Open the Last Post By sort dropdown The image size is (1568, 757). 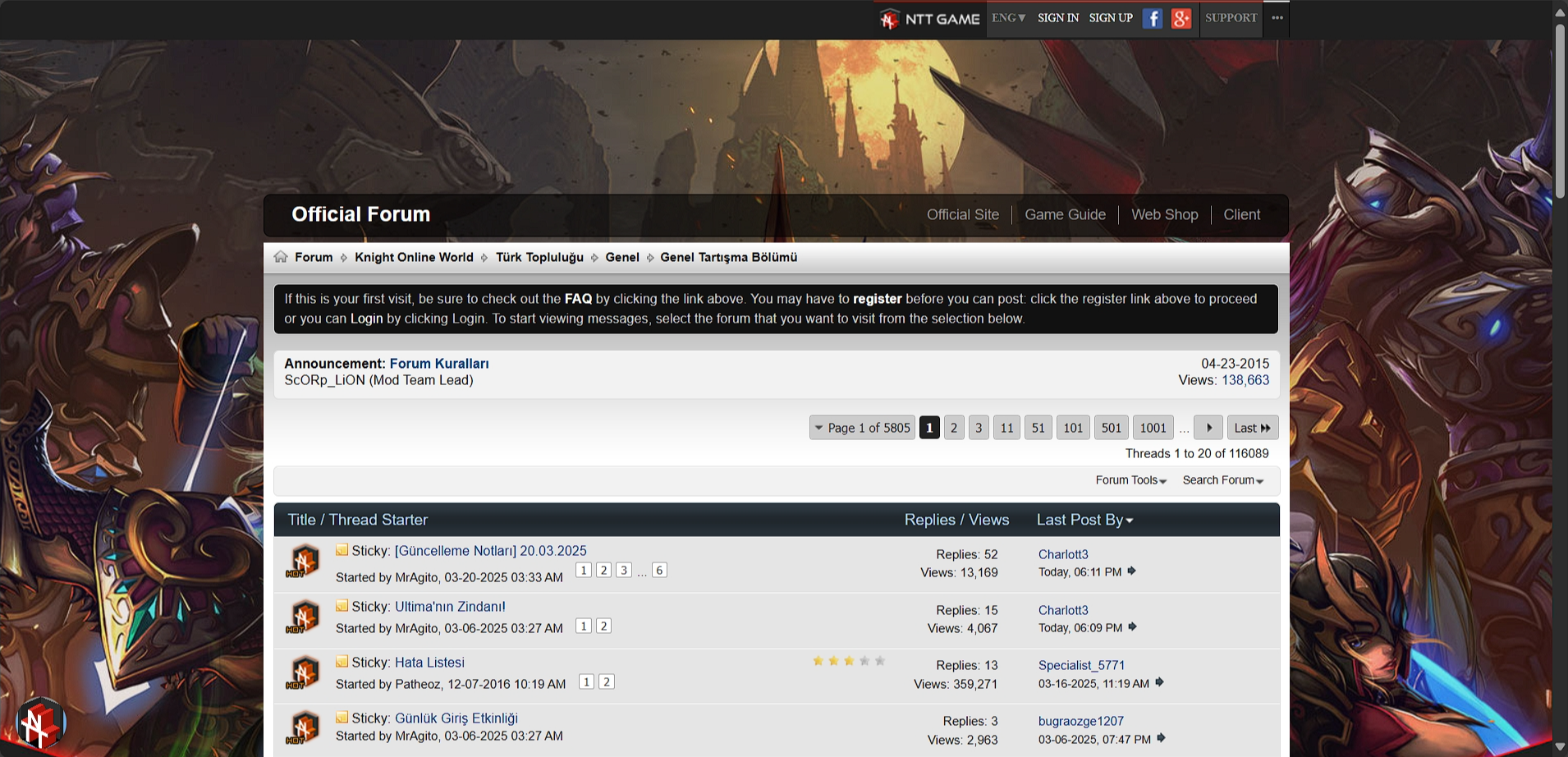click(1084, 520)
